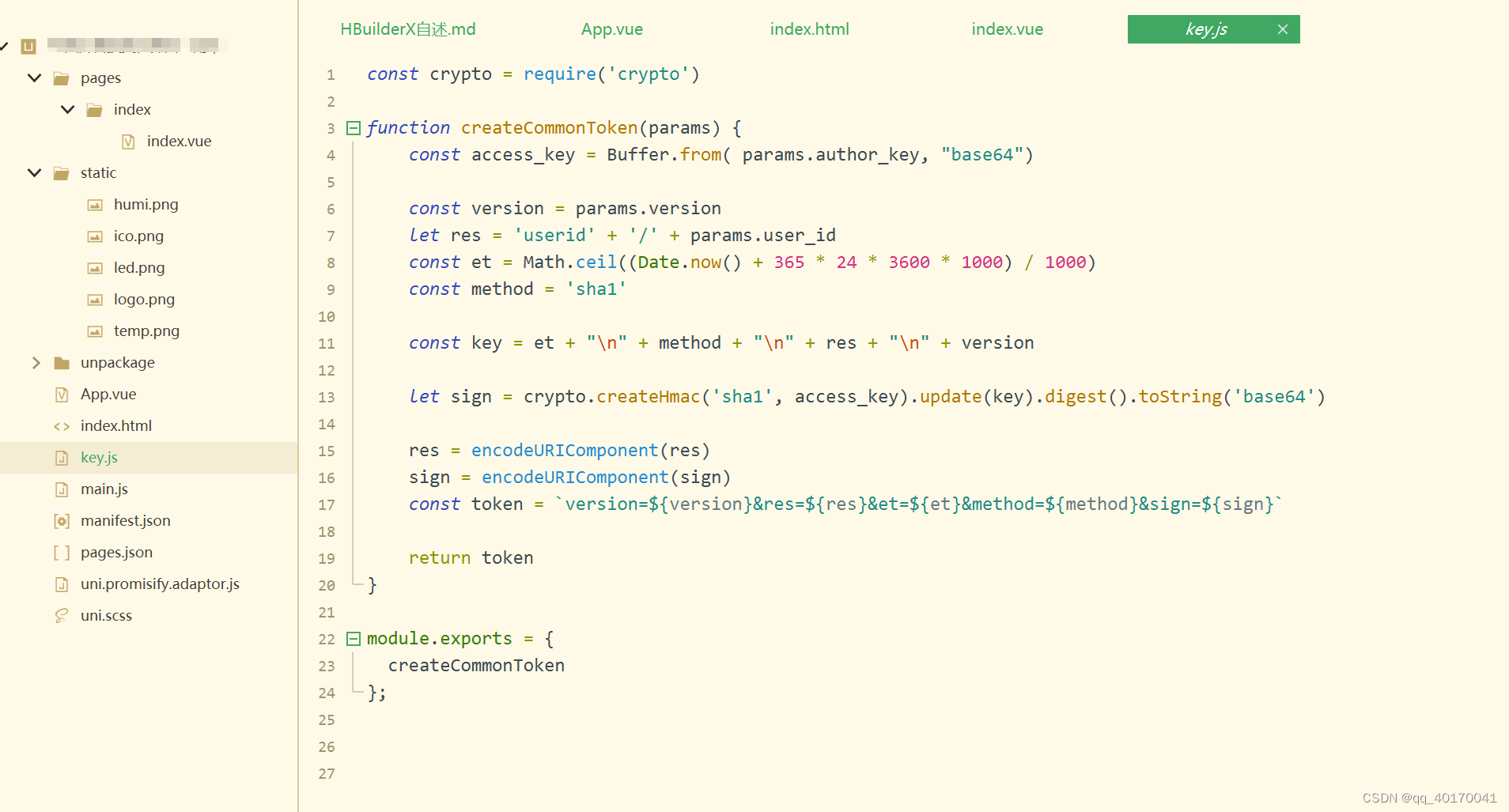Fold the createCommonToken function block

coord(354,128)
